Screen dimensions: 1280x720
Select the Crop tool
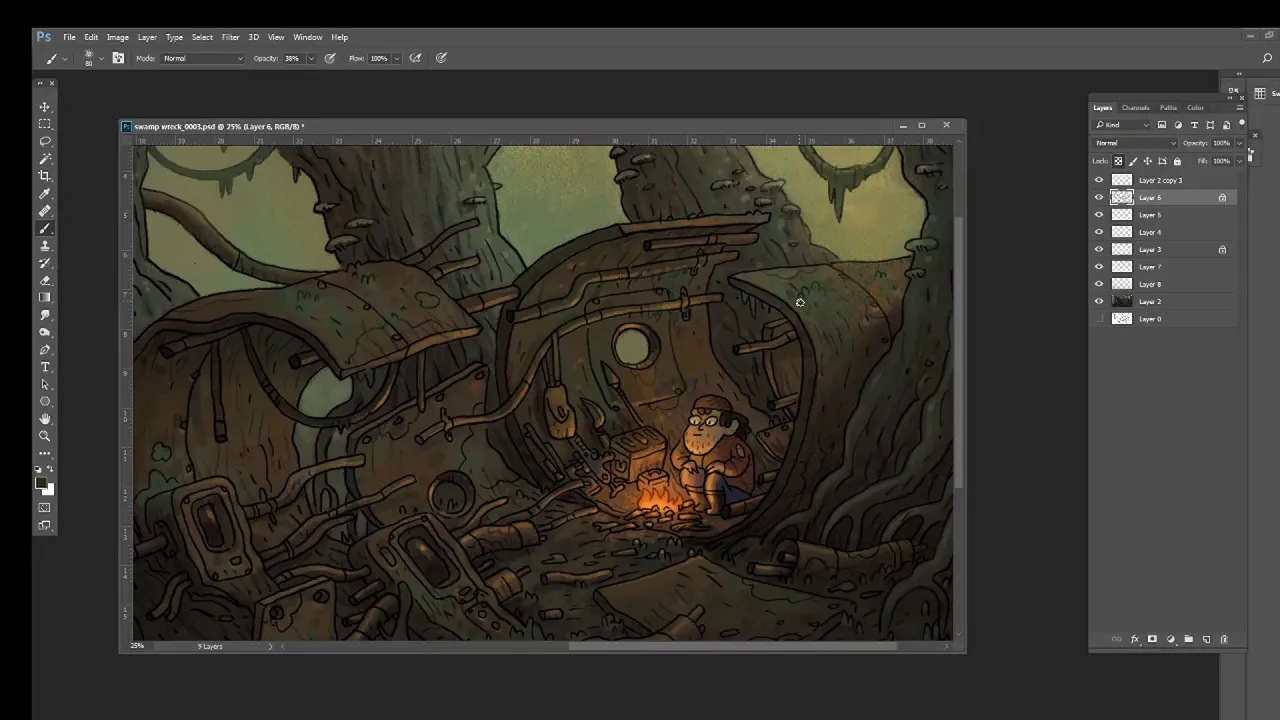point(44,176)
